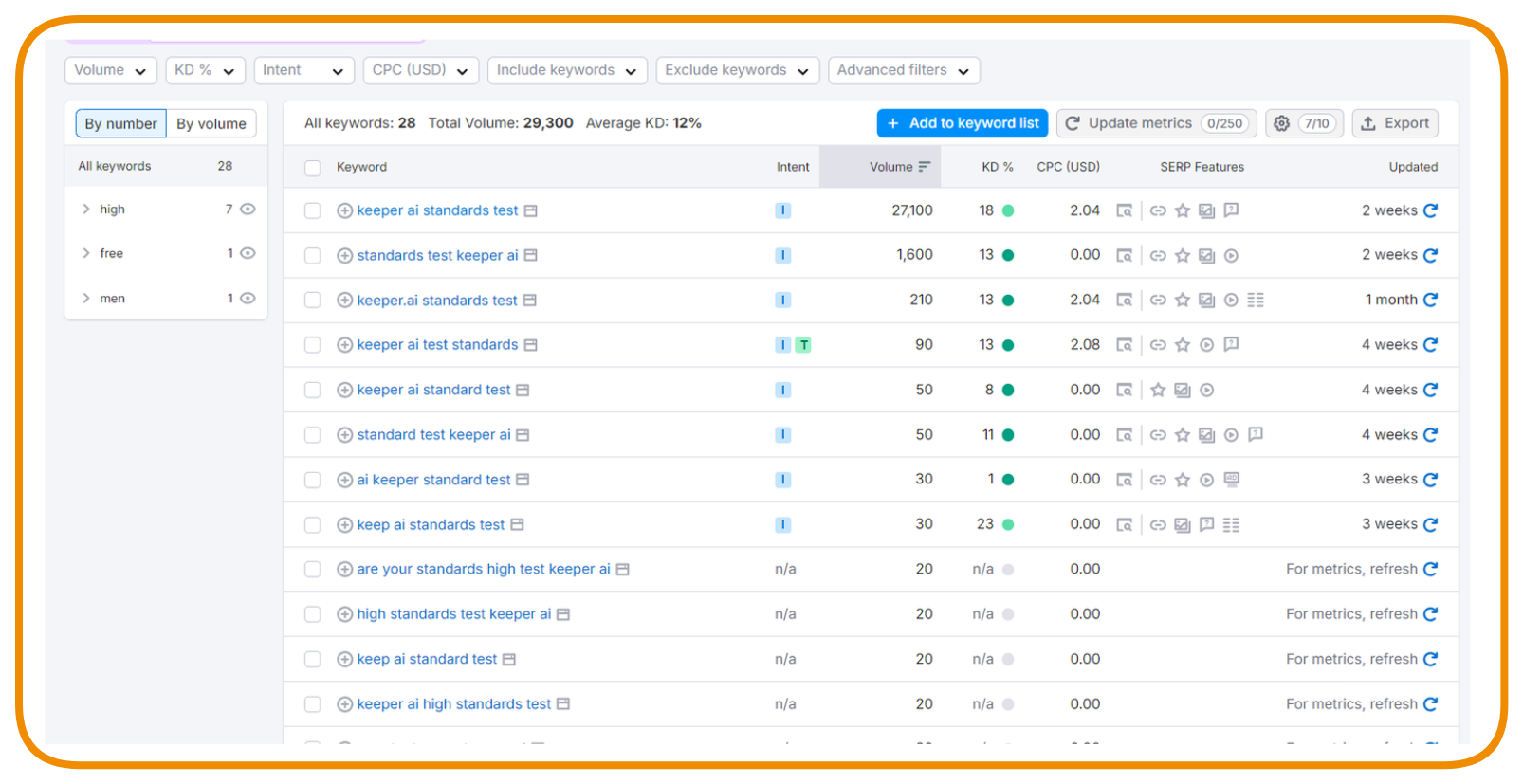Click KD dot for ai keeper standard test

1008,480
